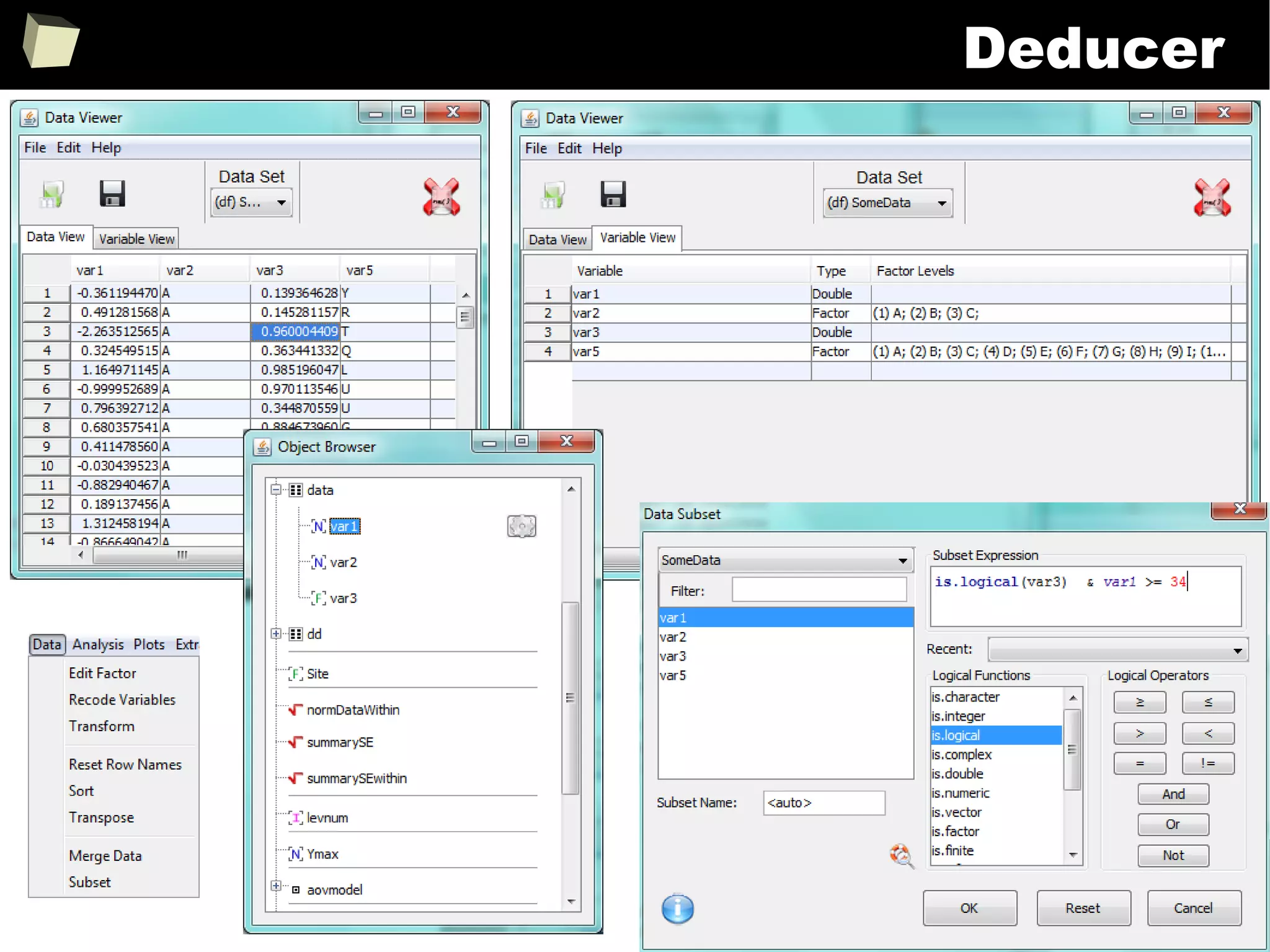
Task: Click the integer icon beside levnum
Action: (x=296, y=817)
